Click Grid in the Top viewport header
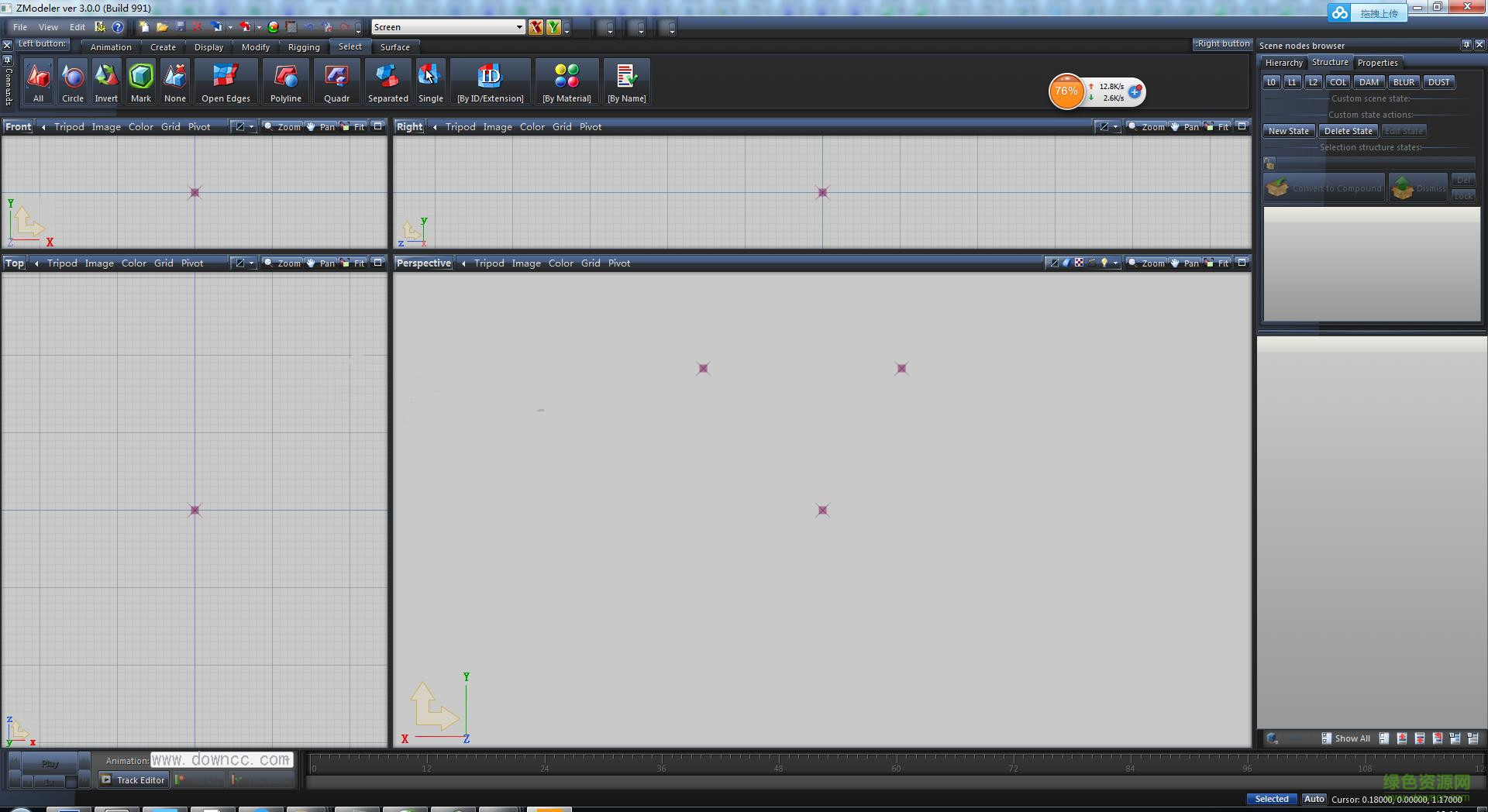 click(x=164, y=263)
